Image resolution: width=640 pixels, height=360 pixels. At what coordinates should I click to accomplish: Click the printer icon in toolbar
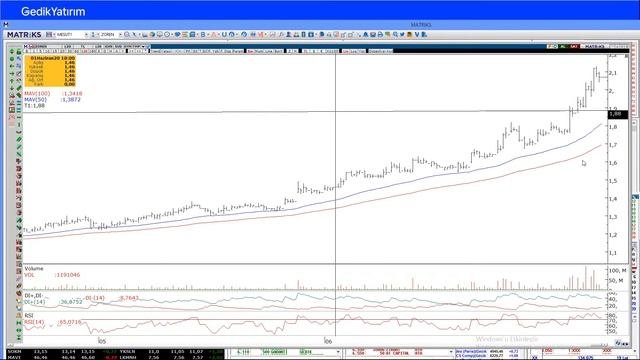pyautogui.click(x=380, y=35)
